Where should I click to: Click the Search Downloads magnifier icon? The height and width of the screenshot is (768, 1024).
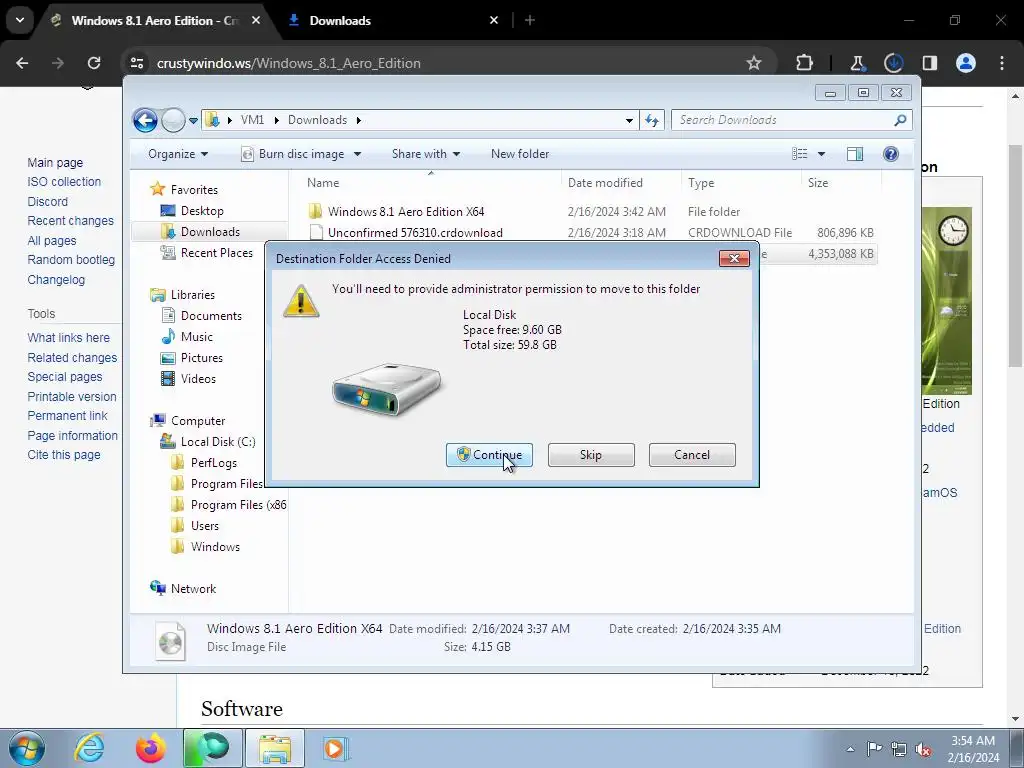point(900,120)
